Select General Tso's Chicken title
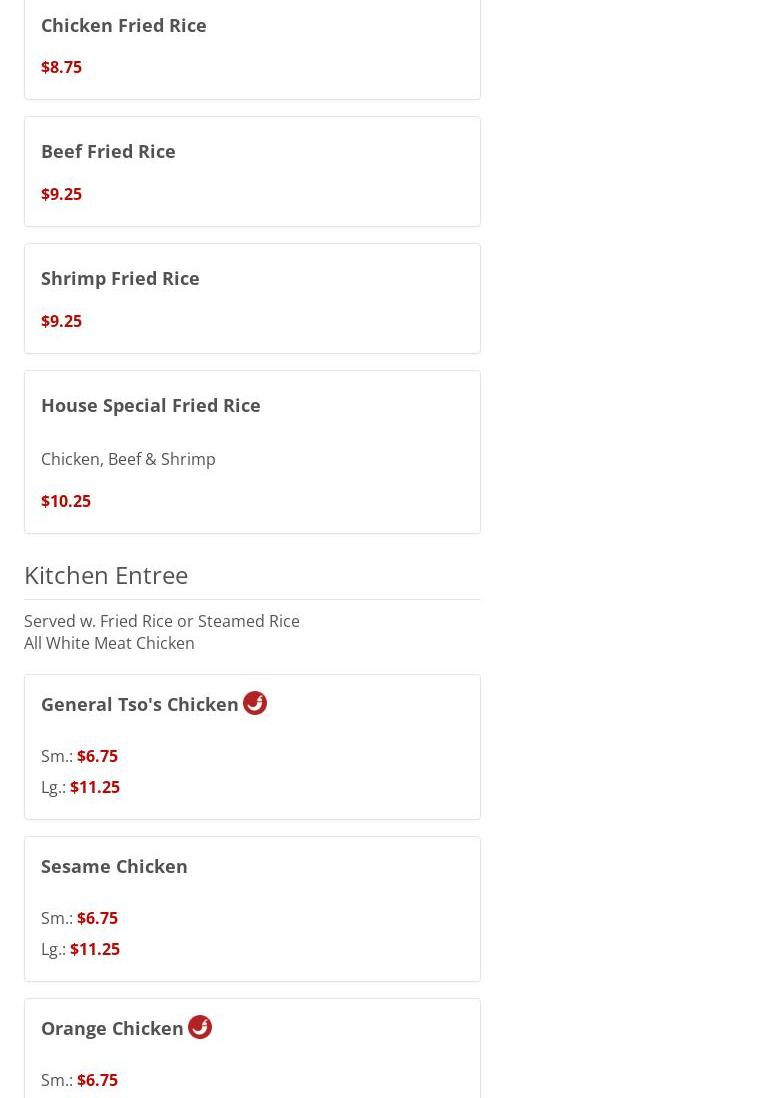Viewport: 770px width, 1098px height. (139, 704)
